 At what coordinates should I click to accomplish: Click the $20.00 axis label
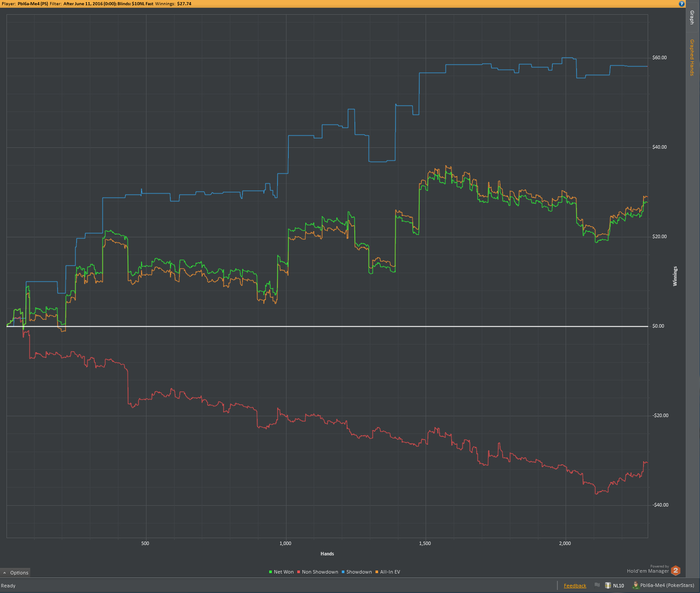(659, 237)
